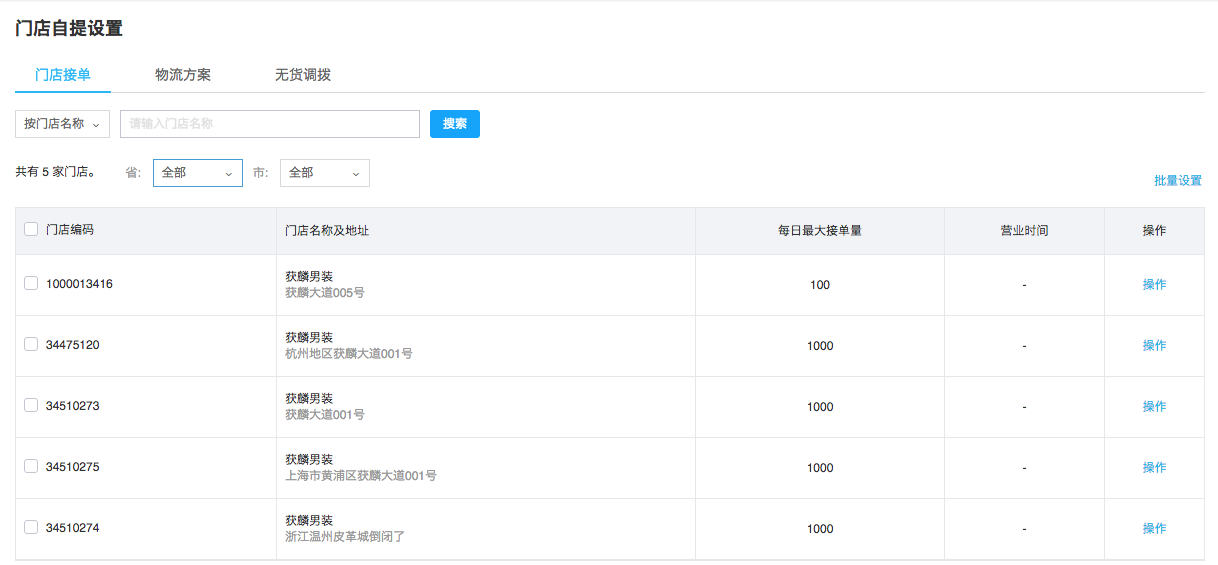Select the 门店接单 tab
The height and width of the screenshot is (565, 1218).
(63, 75)
